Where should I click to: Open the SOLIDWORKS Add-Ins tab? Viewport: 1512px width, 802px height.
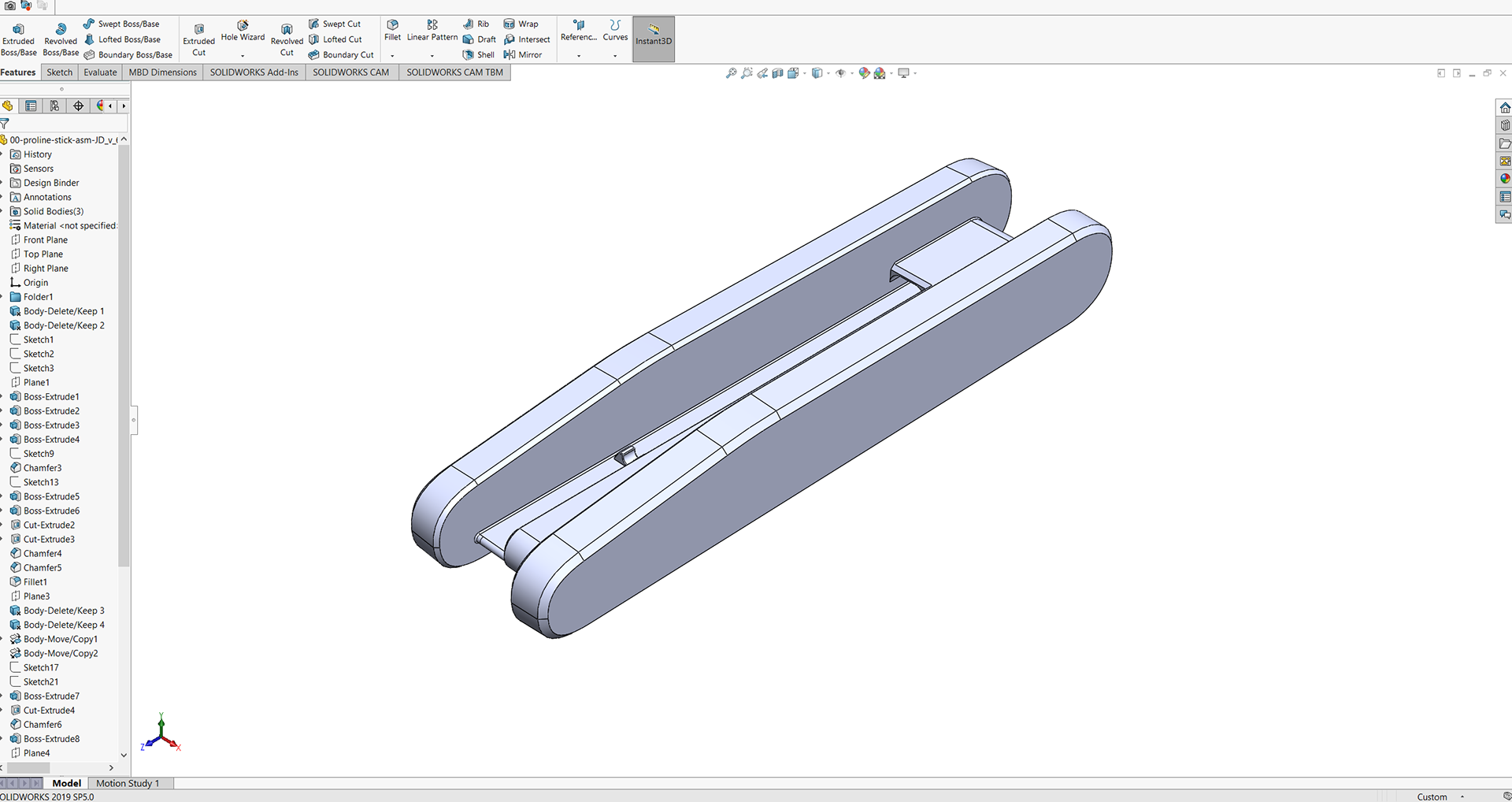(x=254, y=72)
